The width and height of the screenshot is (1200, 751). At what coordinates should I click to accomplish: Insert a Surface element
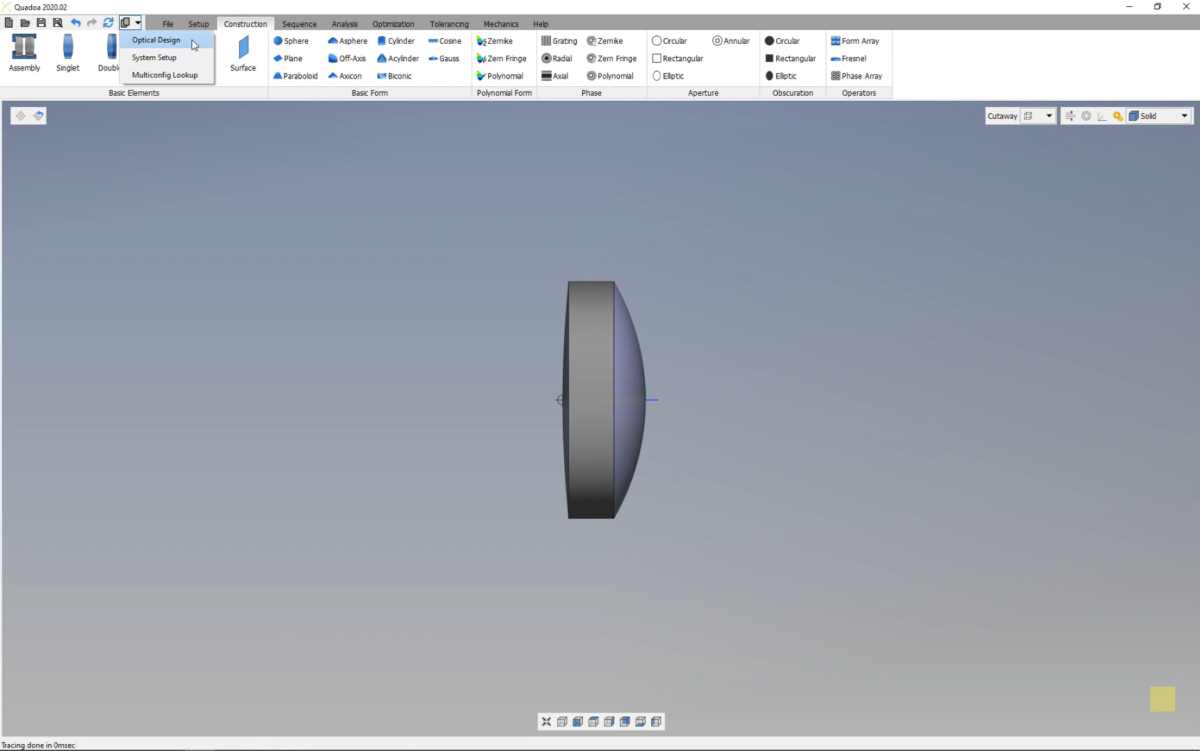point(243,54)
